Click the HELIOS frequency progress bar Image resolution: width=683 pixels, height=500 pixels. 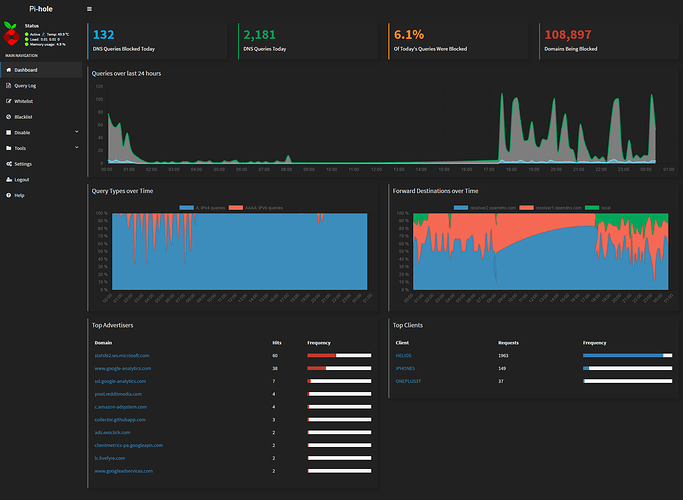(x=627, y=355)
